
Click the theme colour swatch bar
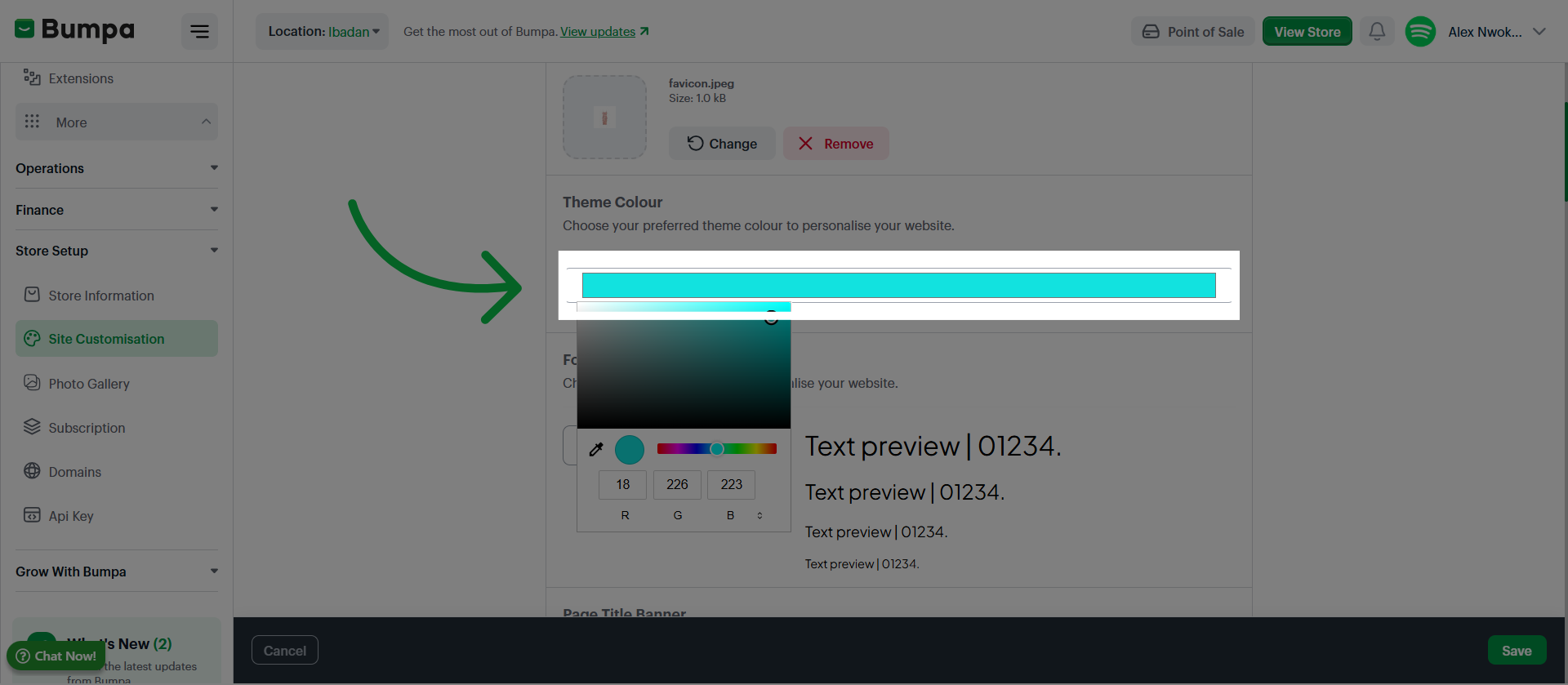tap(898, 285)
